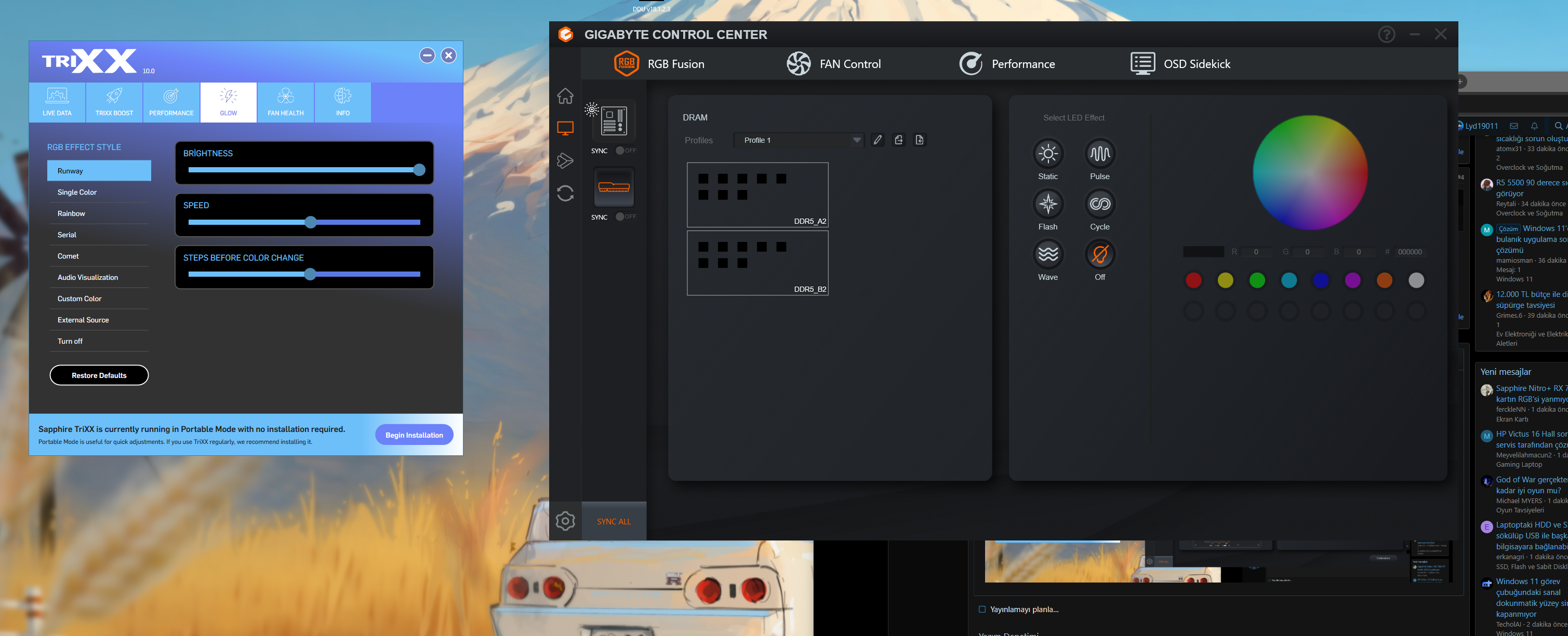Click the edit profile pencil icon
The width and height of the screenshot is (1568, 636).
[877, 141]
